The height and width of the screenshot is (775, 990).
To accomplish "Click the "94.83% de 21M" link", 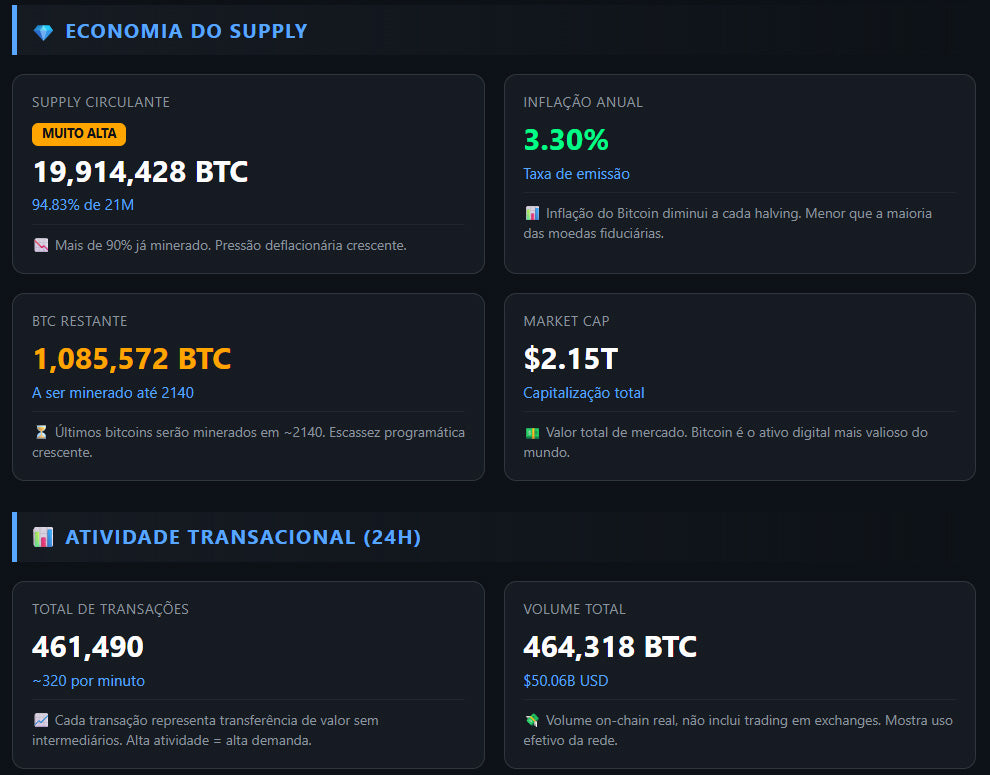I will click(83, 205).
